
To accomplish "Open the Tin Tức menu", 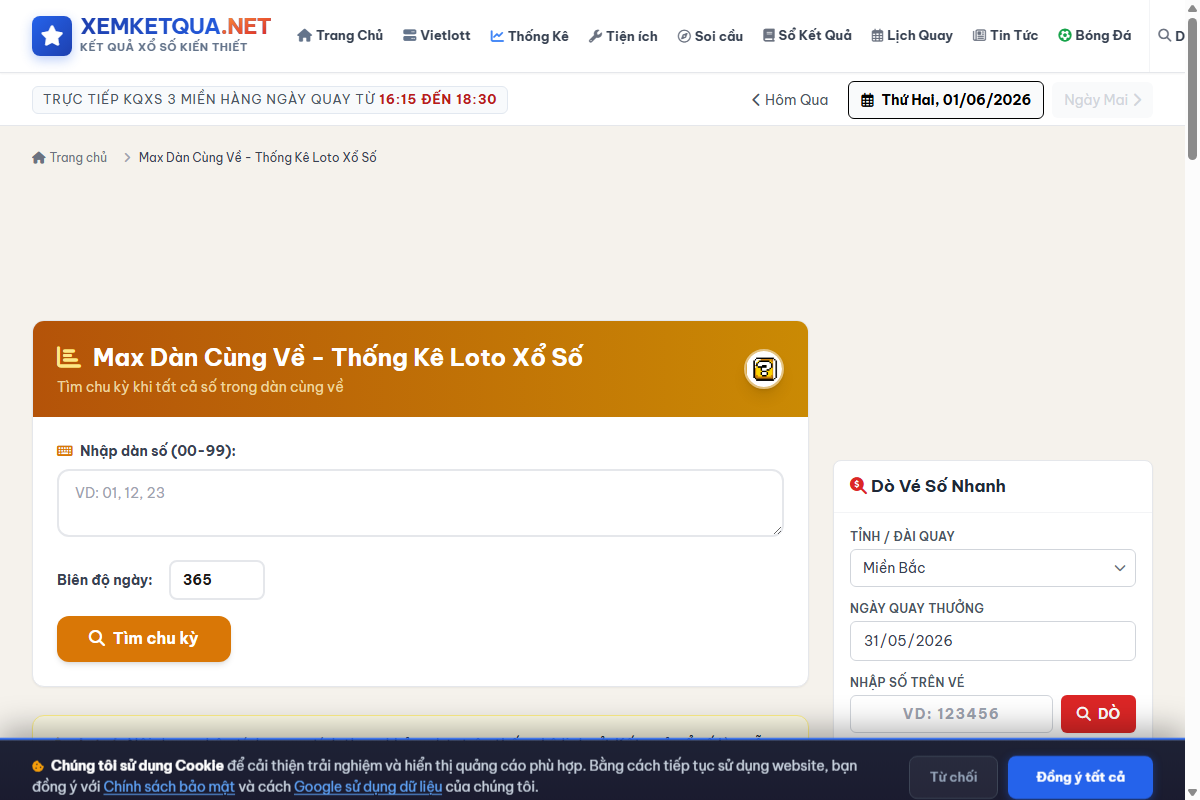I will [x=1005, y=35].
